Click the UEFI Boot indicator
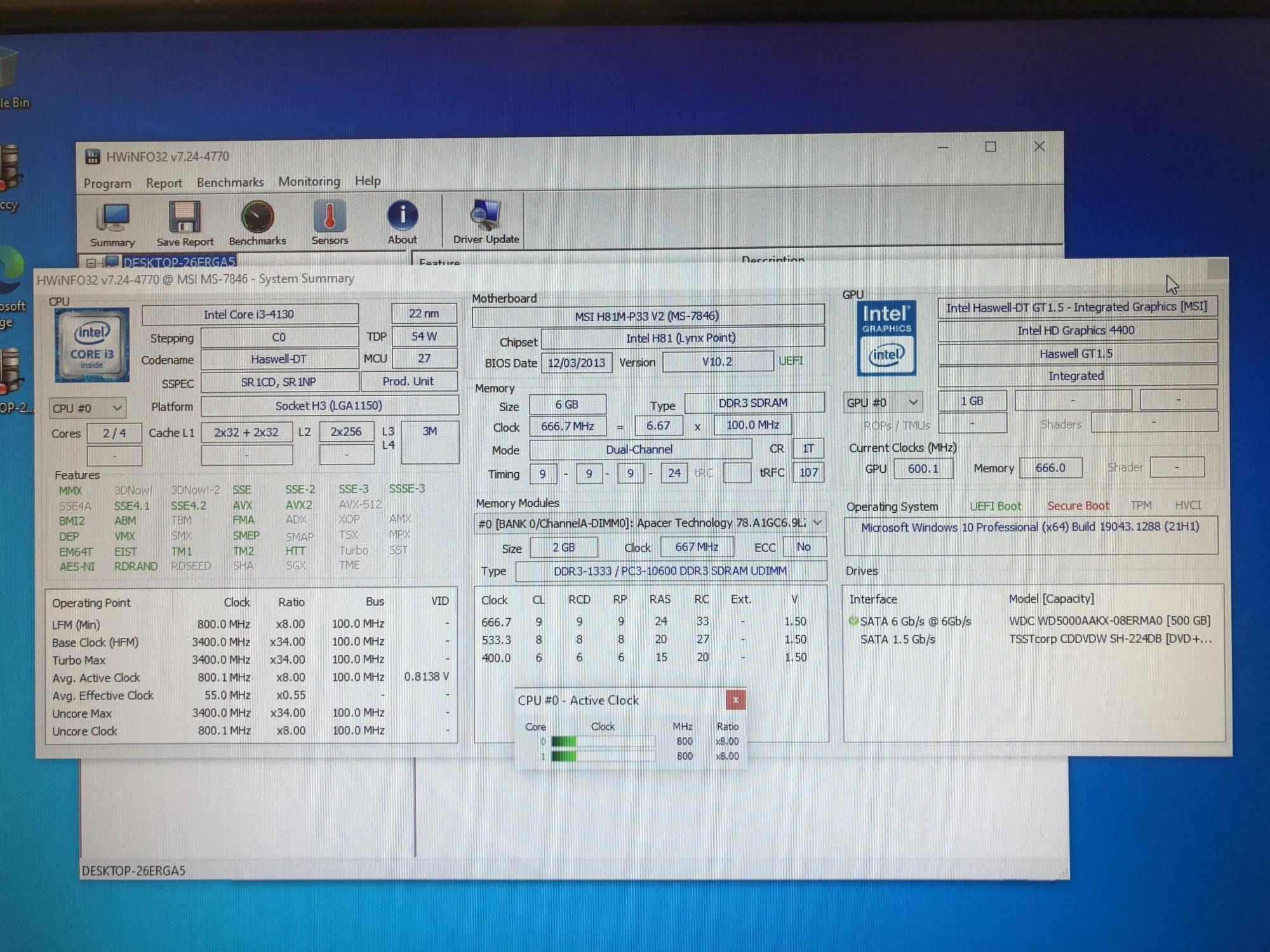This screenshot has width=1270, height=952. (x=995, y=506)
